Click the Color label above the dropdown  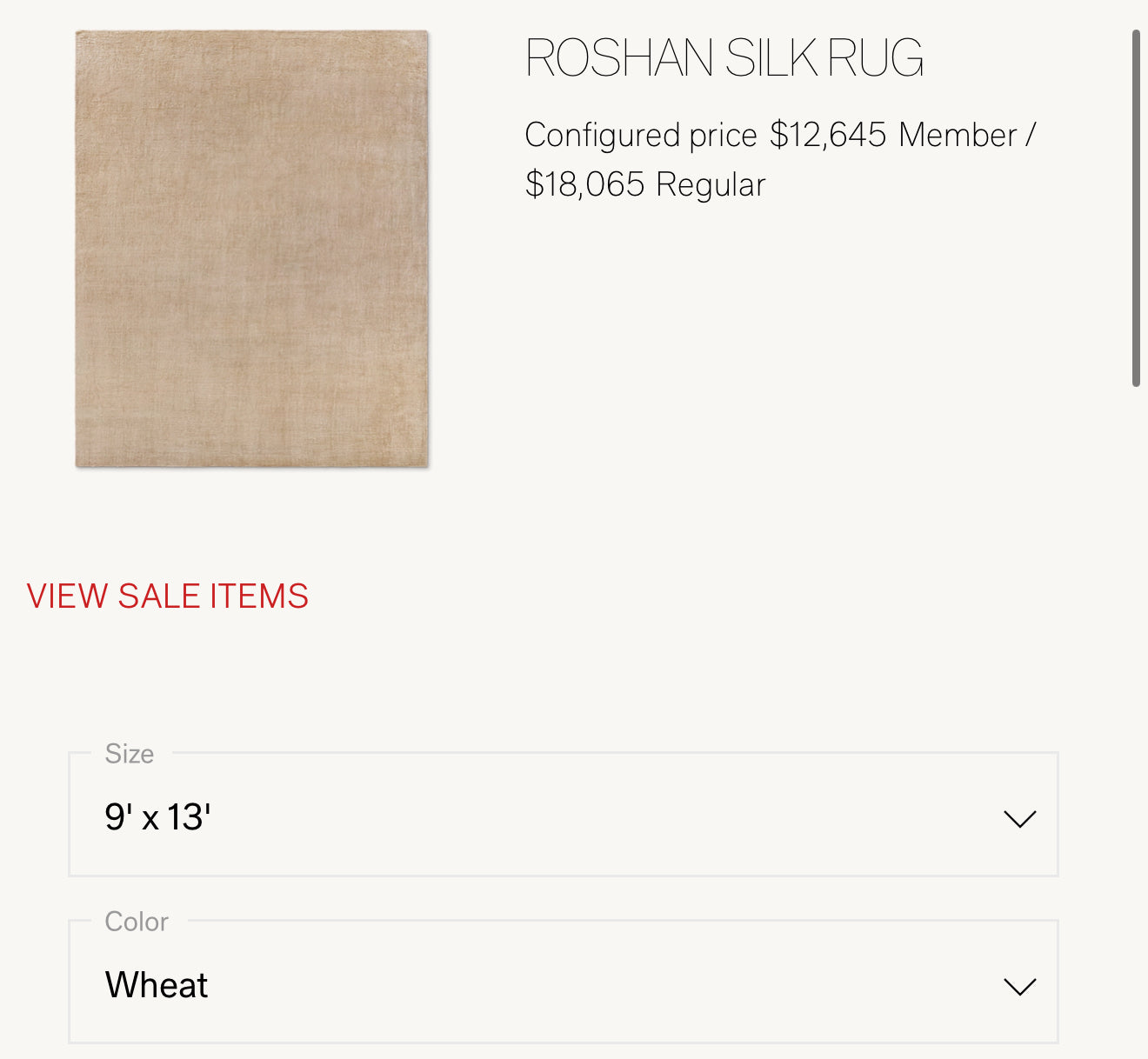point(136,922)
